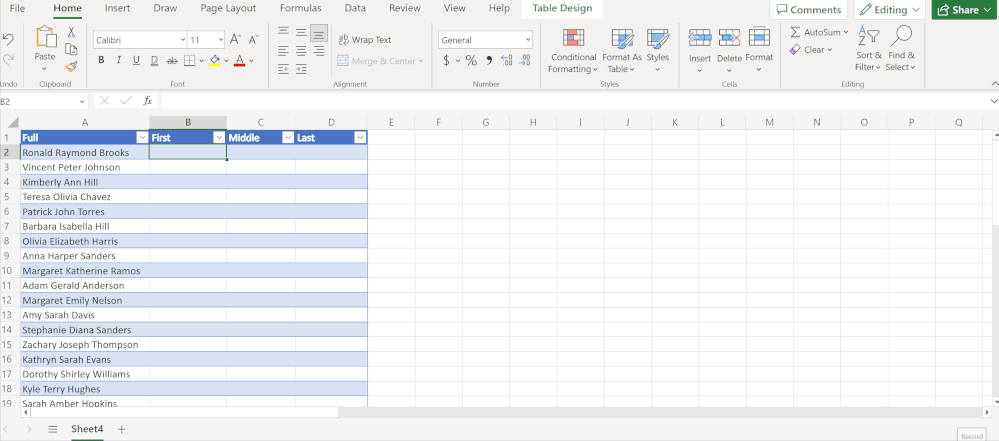Increase font size with the larger A
The height and width of the screenshot is (441, 999).
[x=235, y=40]
